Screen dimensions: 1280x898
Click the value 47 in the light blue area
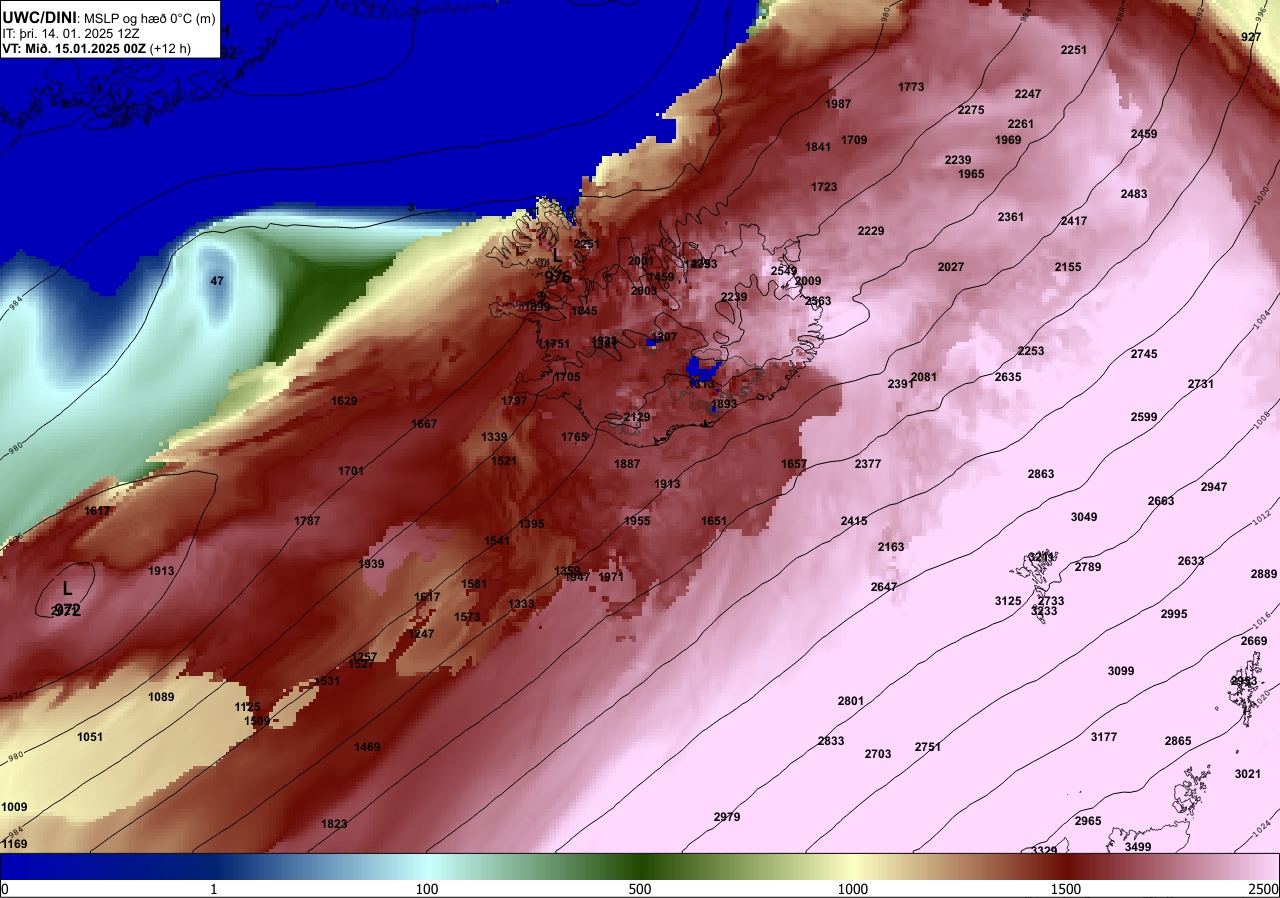[x=217, y=281]
